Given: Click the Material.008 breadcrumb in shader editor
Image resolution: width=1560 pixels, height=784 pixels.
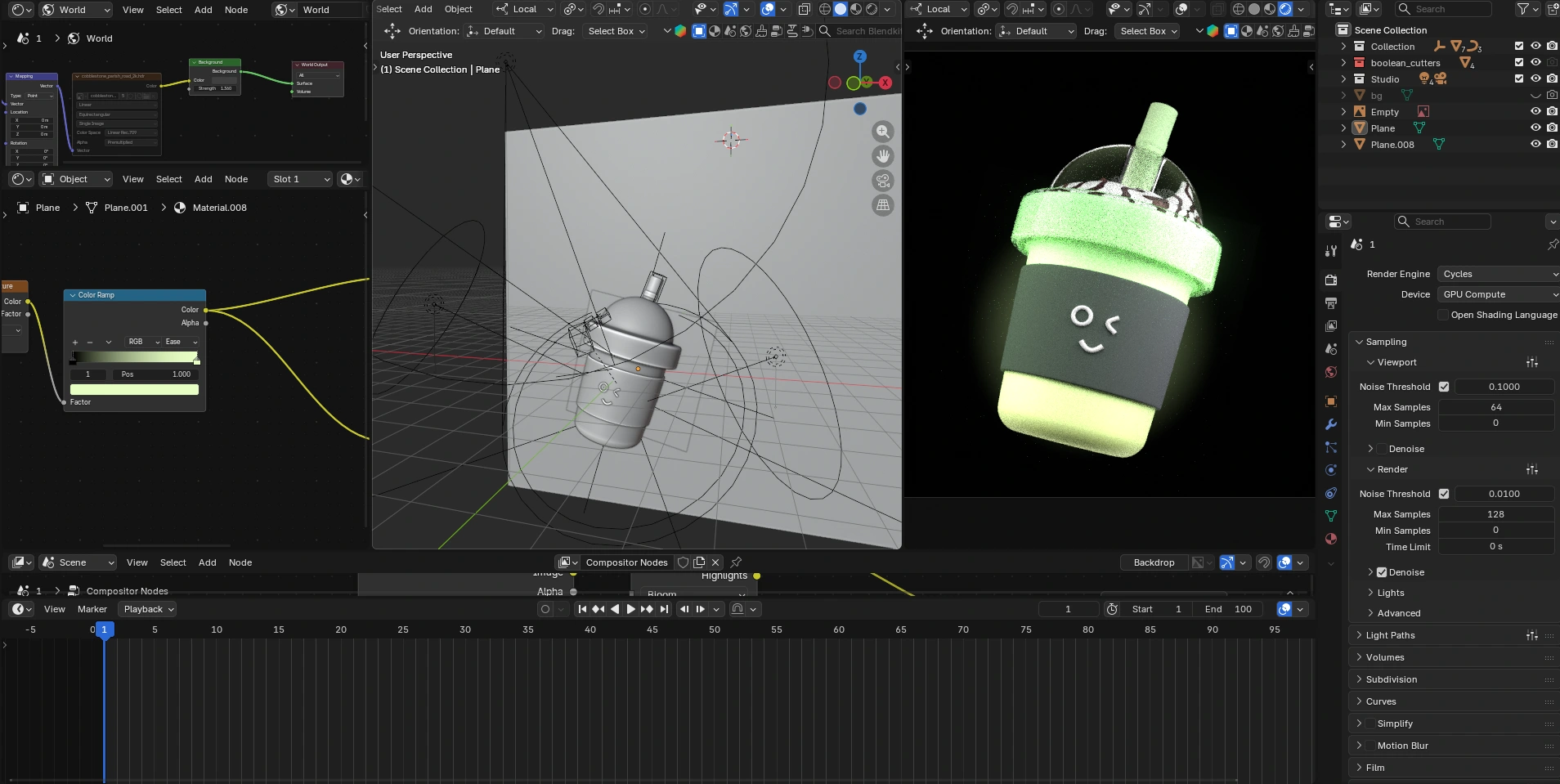Looking at the screenshot, I should pos(219,208).
